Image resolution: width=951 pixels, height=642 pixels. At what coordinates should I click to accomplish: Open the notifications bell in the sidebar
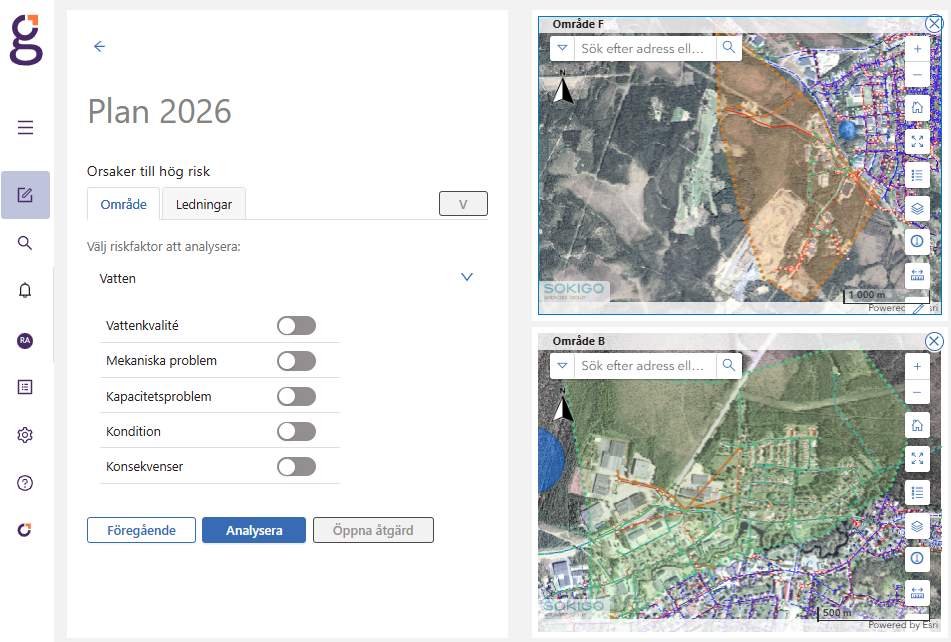click(x=26, y=290)
